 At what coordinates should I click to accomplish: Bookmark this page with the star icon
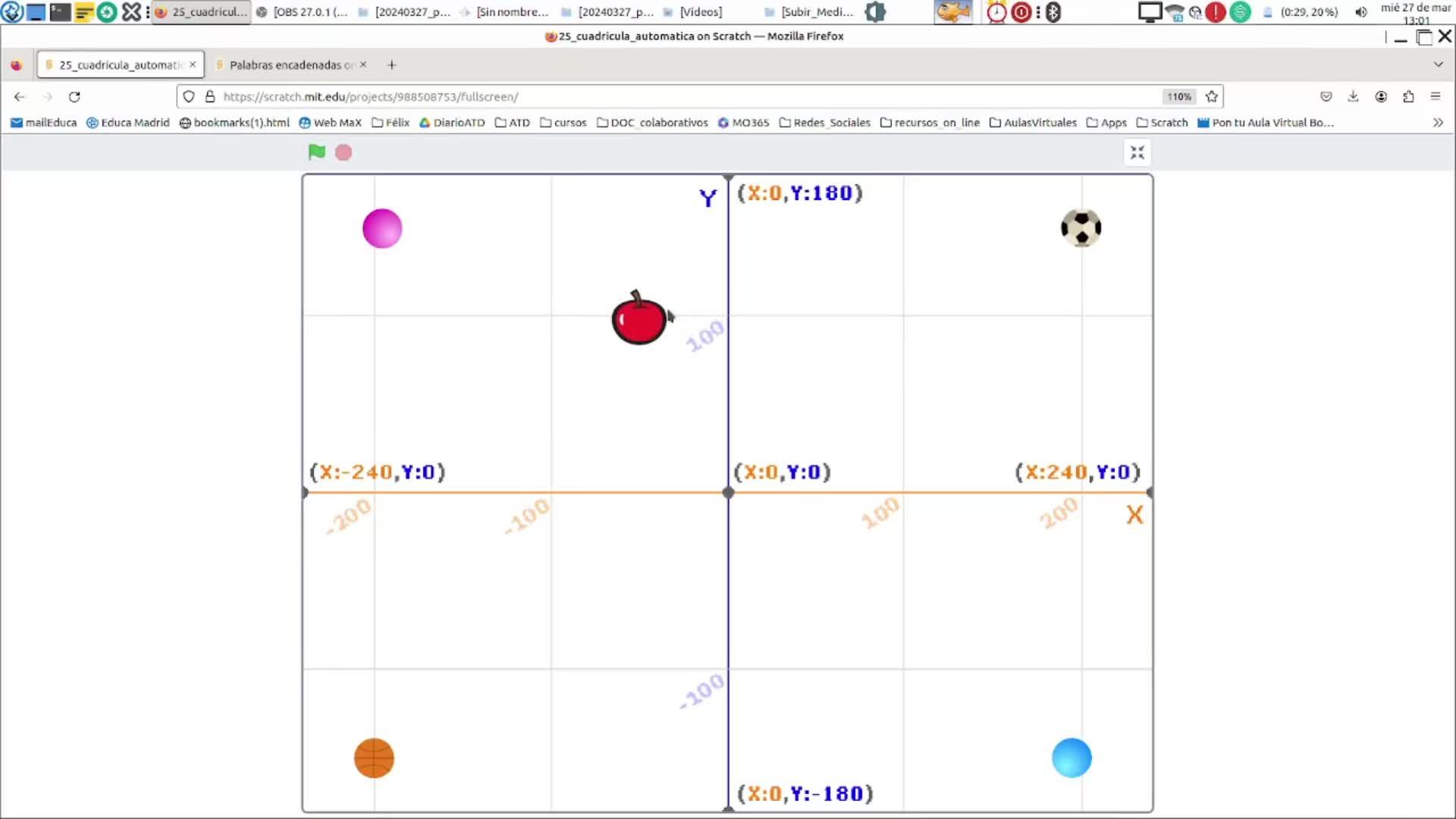pyautogui.click(x=1212, y=96)
